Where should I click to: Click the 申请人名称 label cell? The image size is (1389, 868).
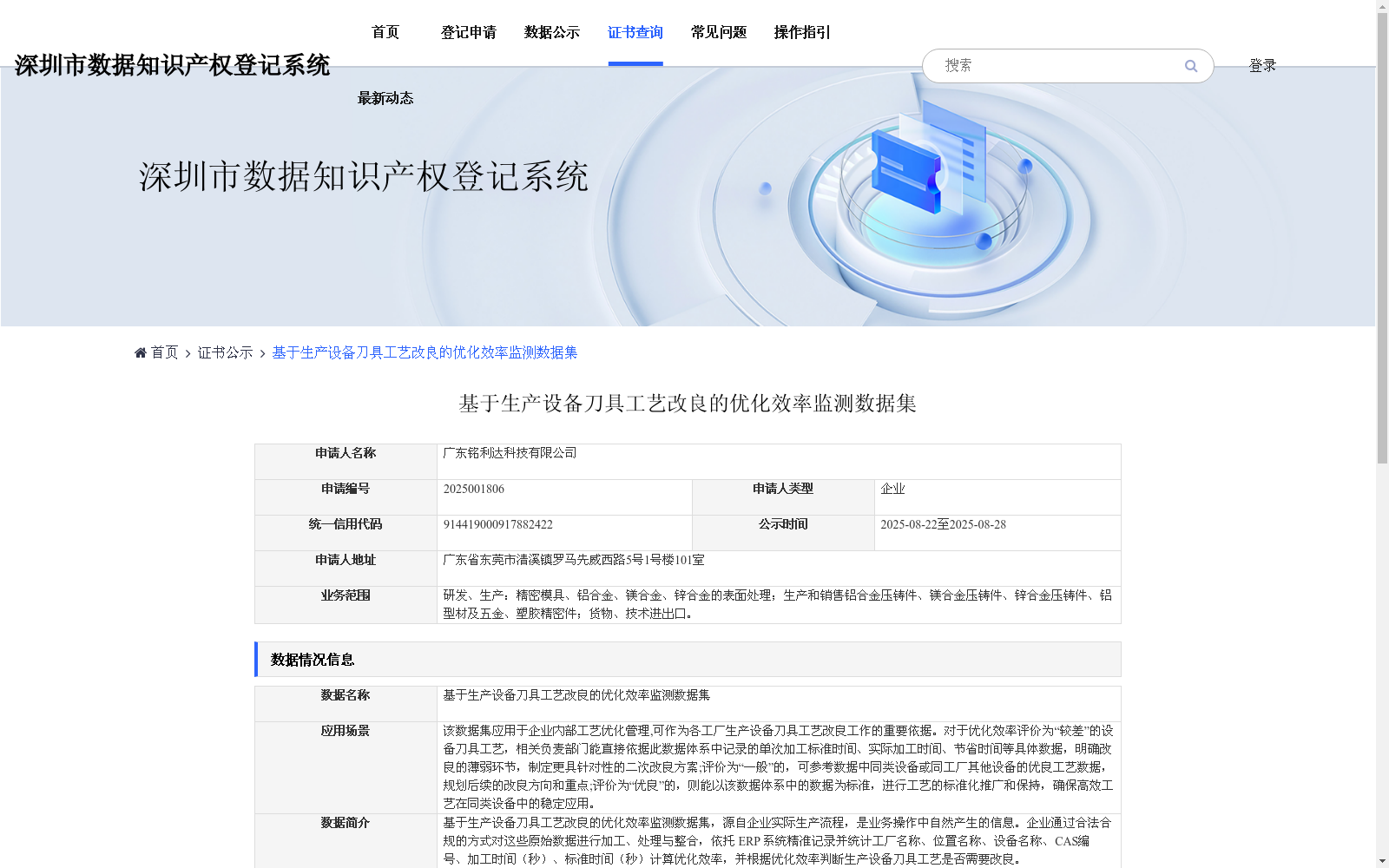(x=346, y=462)
